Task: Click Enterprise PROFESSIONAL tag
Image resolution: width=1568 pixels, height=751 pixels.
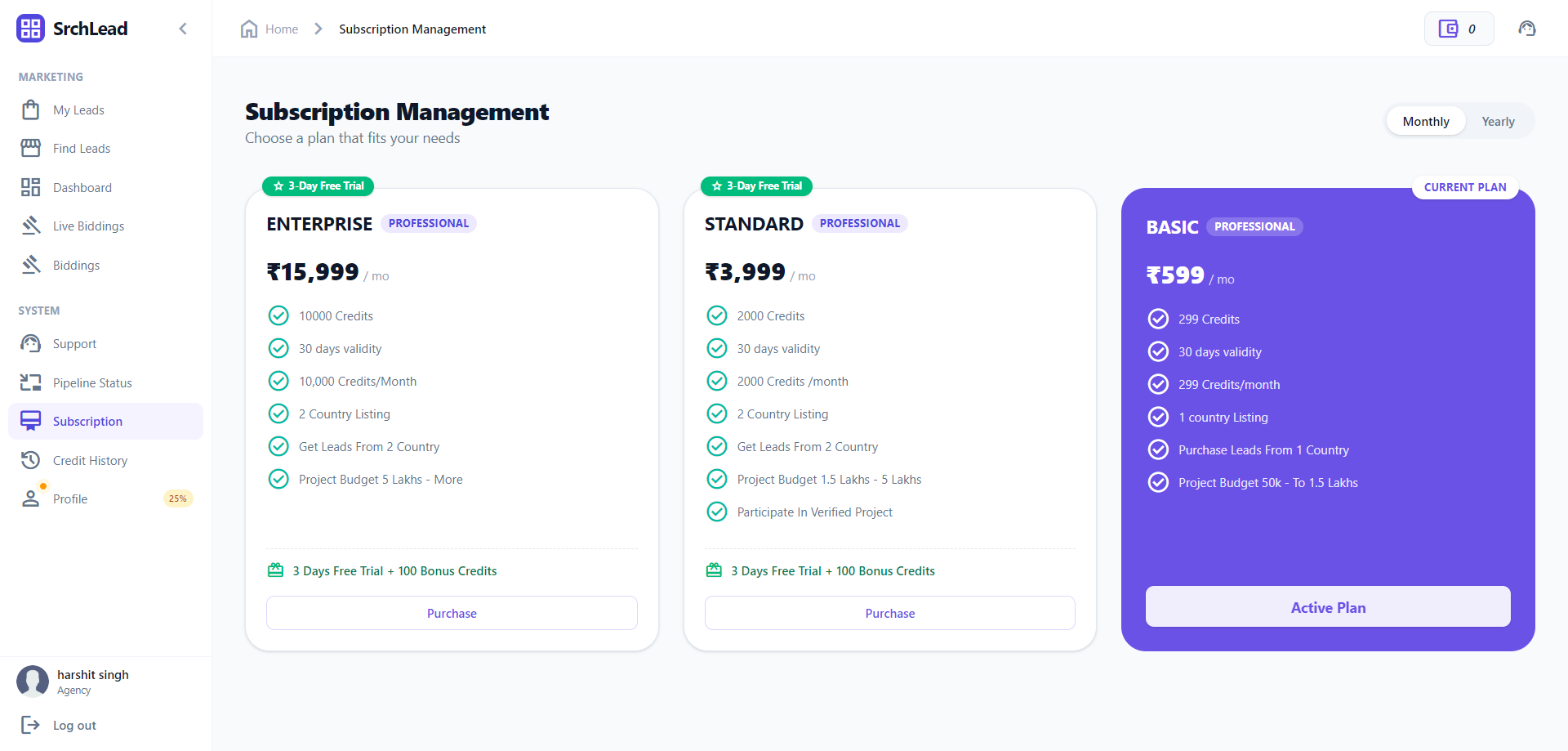Action: click(x=429, y=223)
